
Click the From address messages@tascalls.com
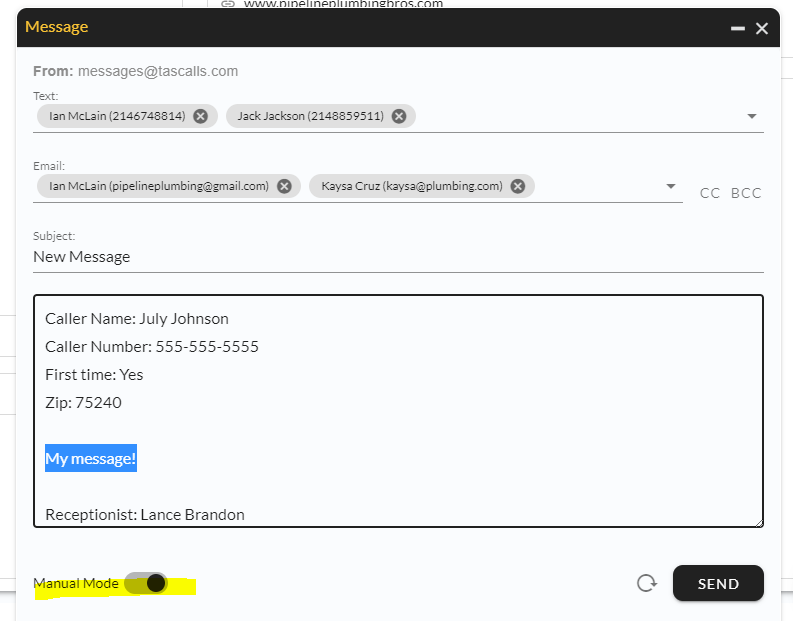[x=158, y=71]
